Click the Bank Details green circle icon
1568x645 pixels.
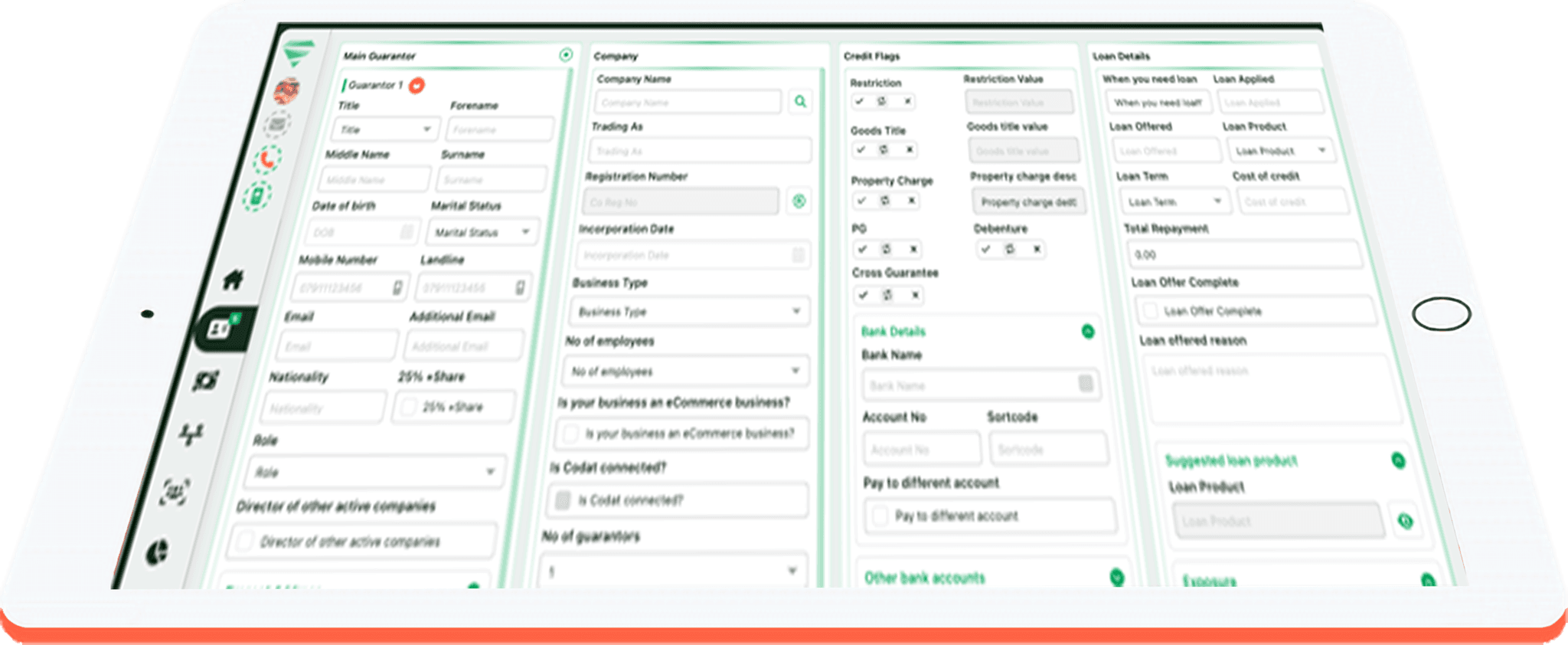pos(1088,332)
